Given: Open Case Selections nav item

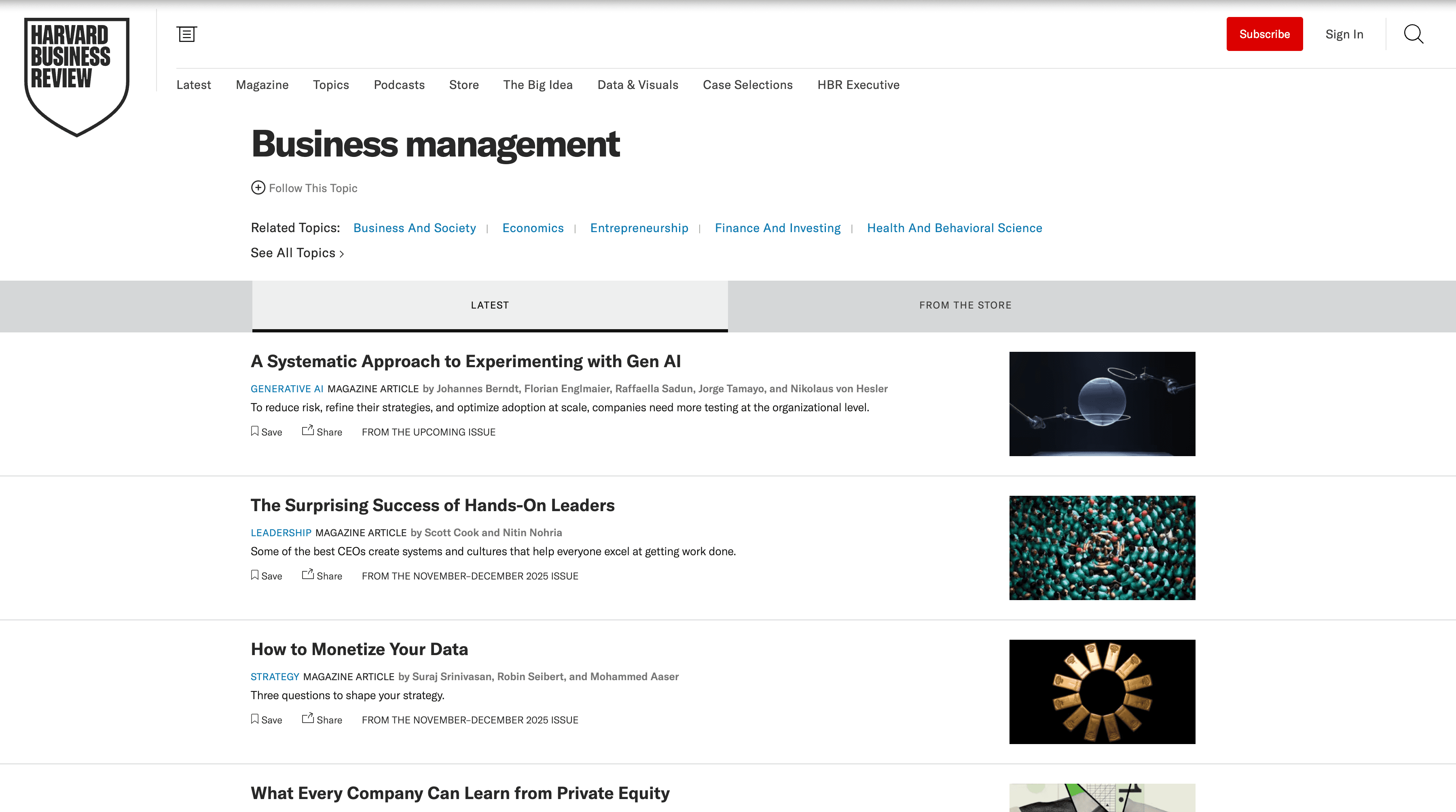Looking at the screenshot, I should coord(748,85).
